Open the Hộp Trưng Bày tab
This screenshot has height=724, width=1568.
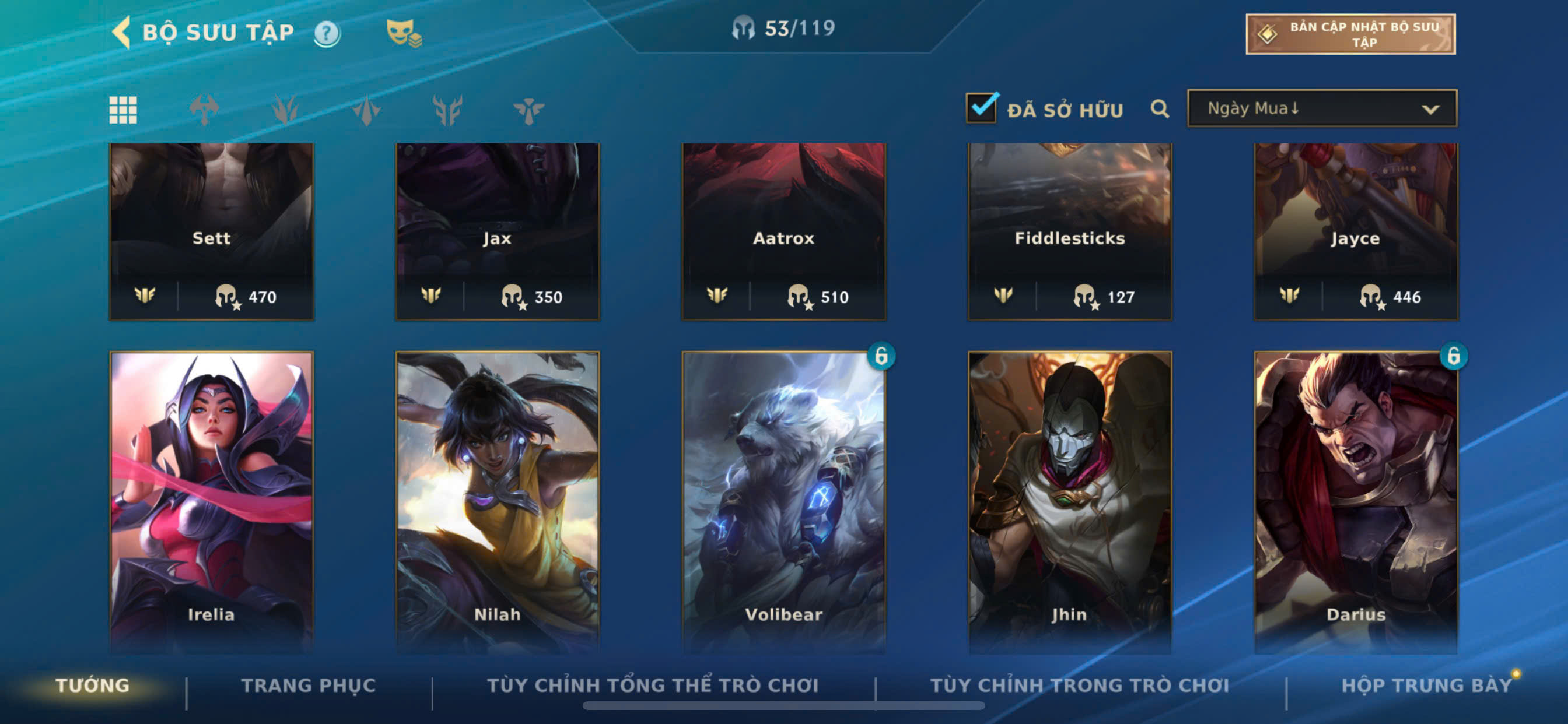click(1427, 685)
